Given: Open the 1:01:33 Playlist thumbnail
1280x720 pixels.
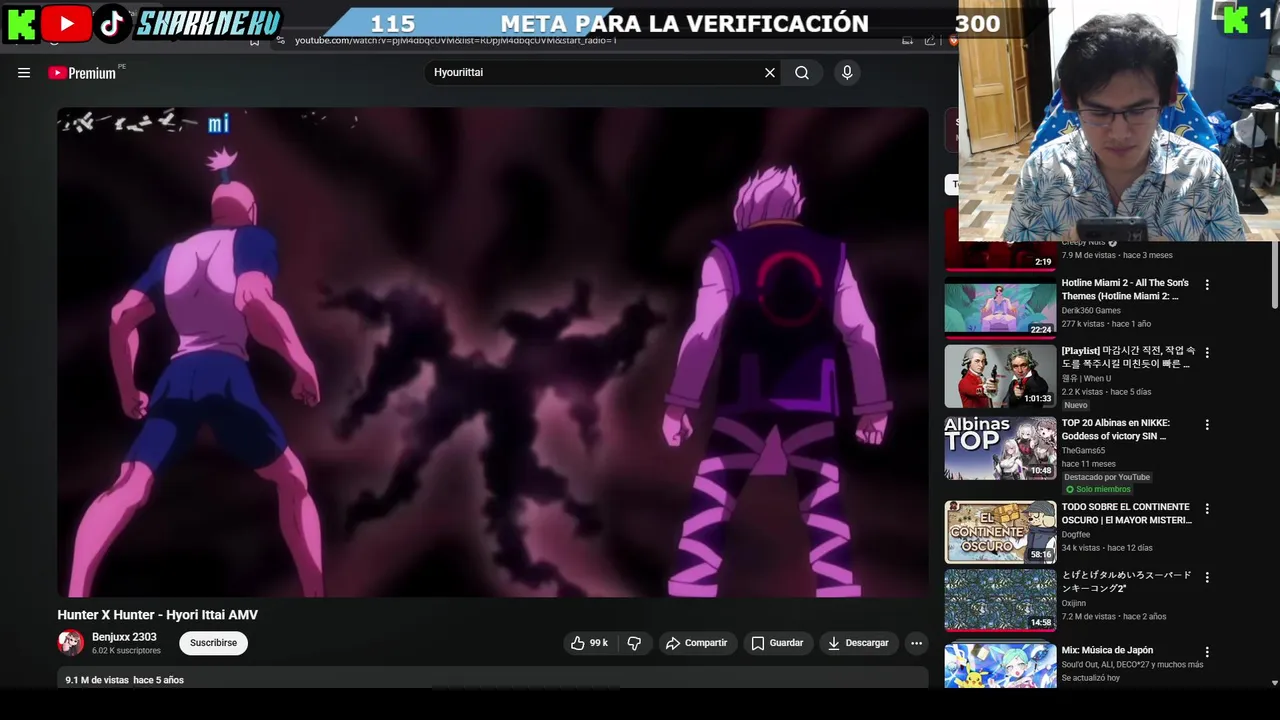Looking at the screenshot, I should point(1000,376).
